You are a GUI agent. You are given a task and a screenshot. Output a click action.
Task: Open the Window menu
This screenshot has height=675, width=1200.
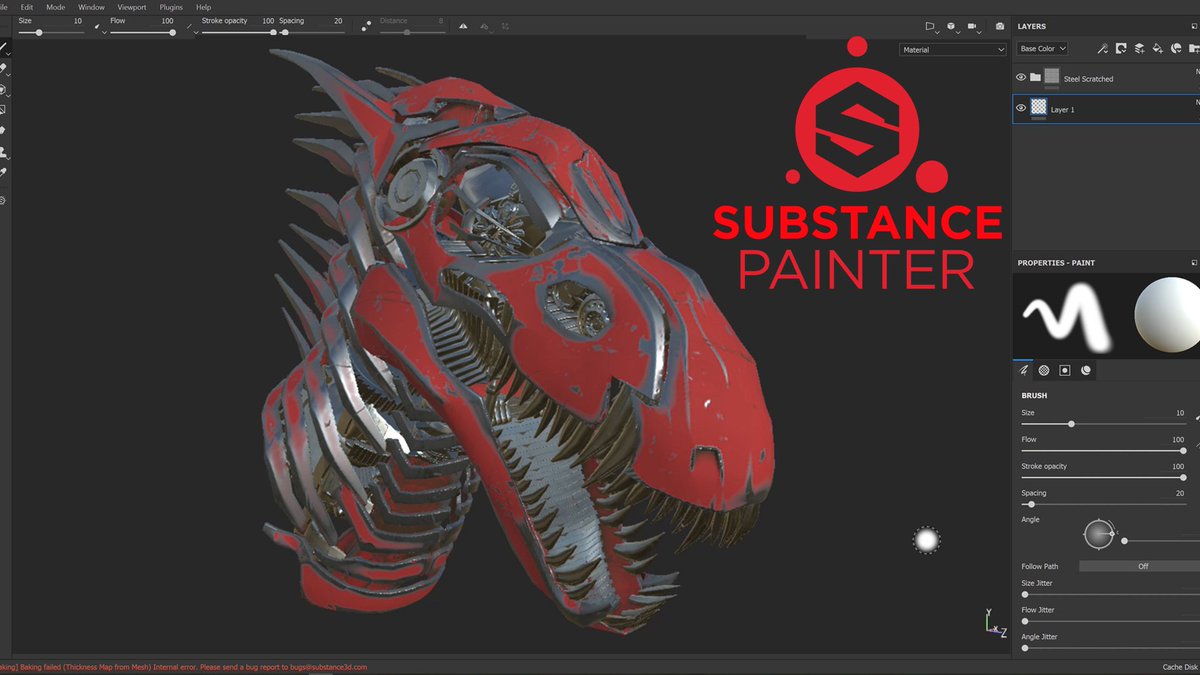[91, 7]
